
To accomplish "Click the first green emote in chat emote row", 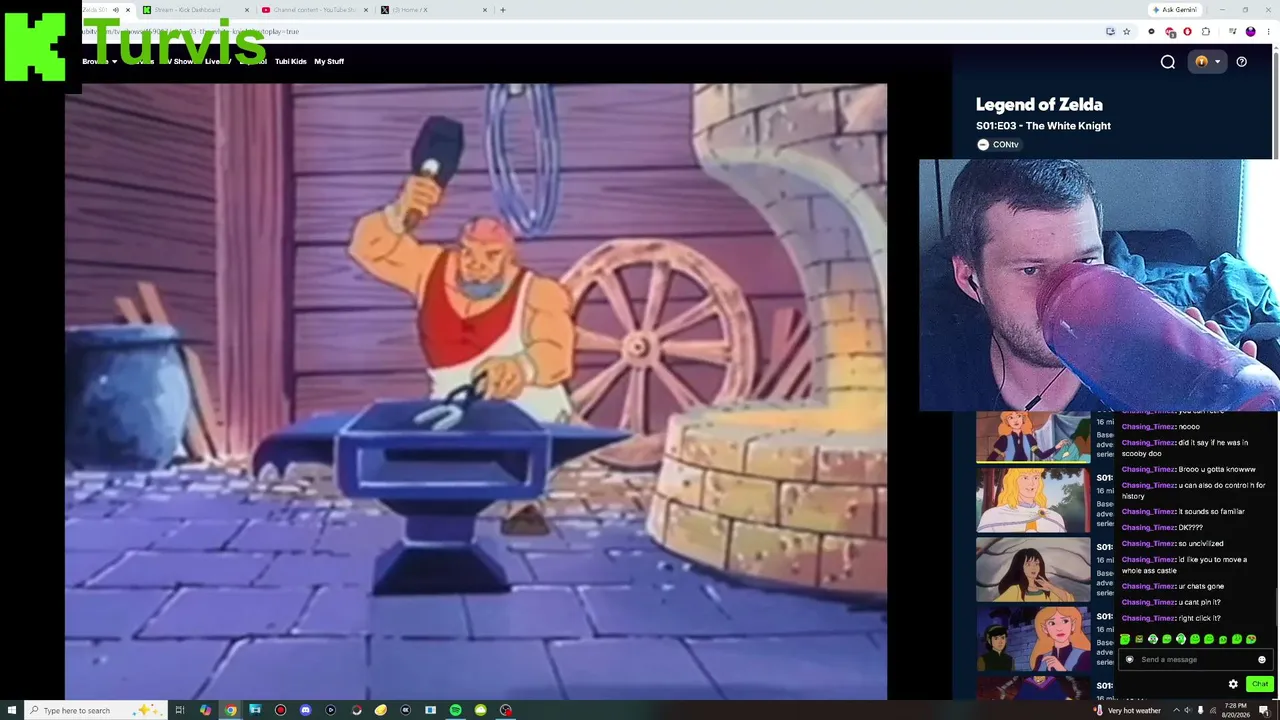I will pos(1125,639).
